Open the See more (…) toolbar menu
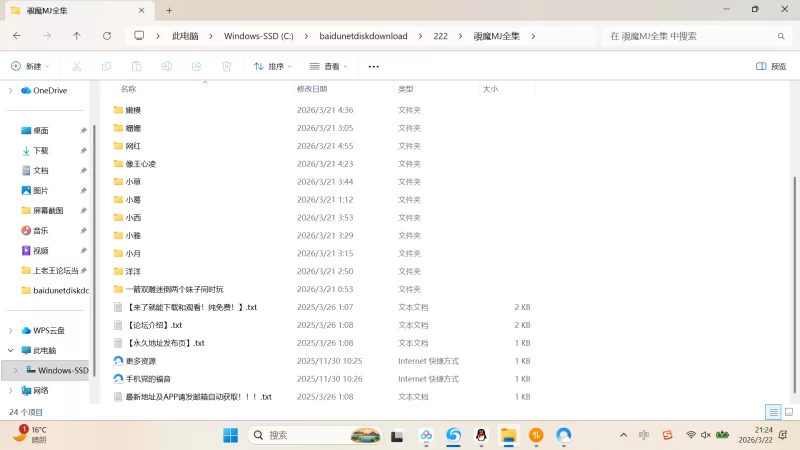 coord(374,66)
